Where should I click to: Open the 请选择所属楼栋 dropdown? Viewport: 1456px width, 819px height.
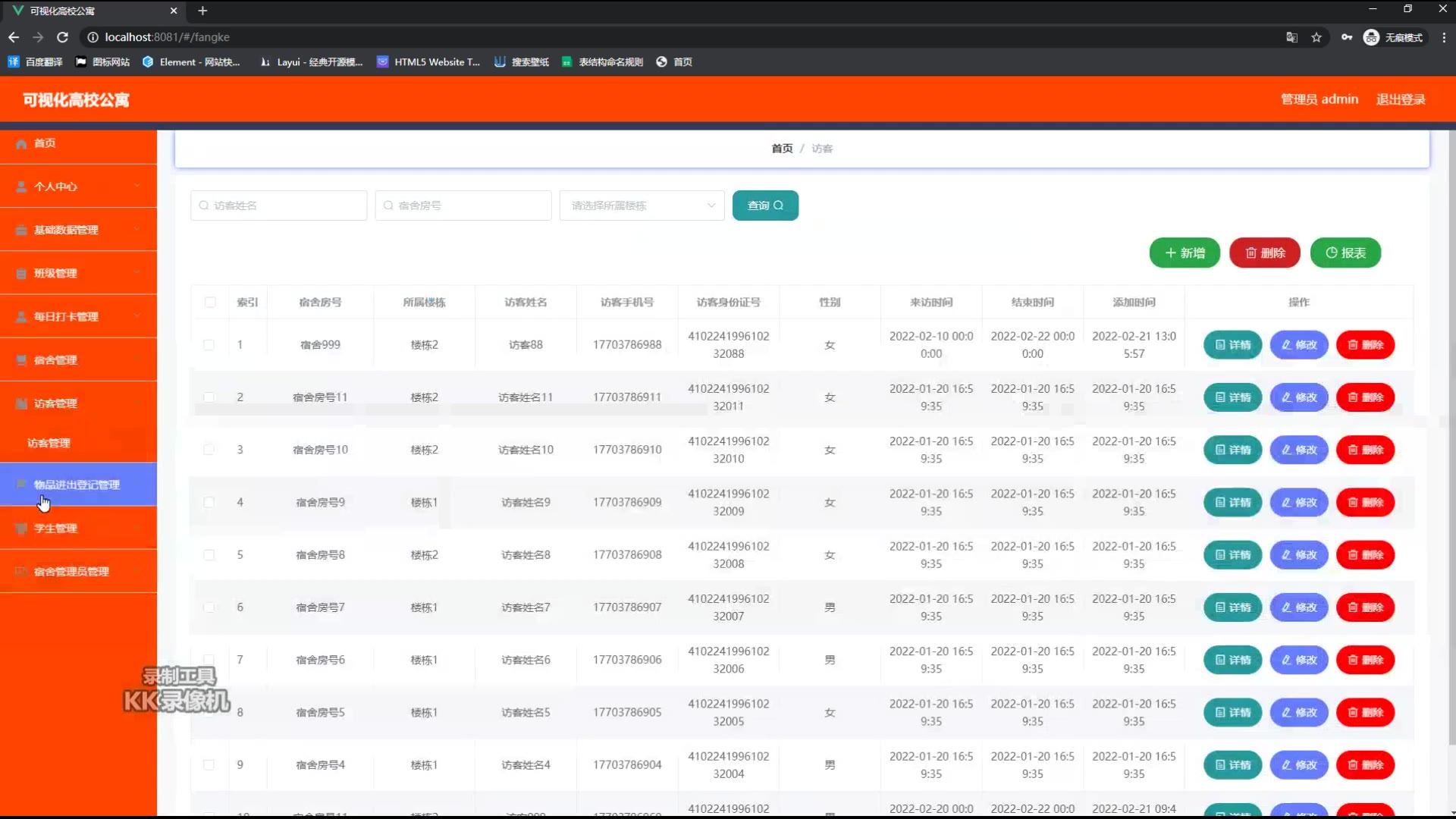pyautogui.click(x=642, y=206)
